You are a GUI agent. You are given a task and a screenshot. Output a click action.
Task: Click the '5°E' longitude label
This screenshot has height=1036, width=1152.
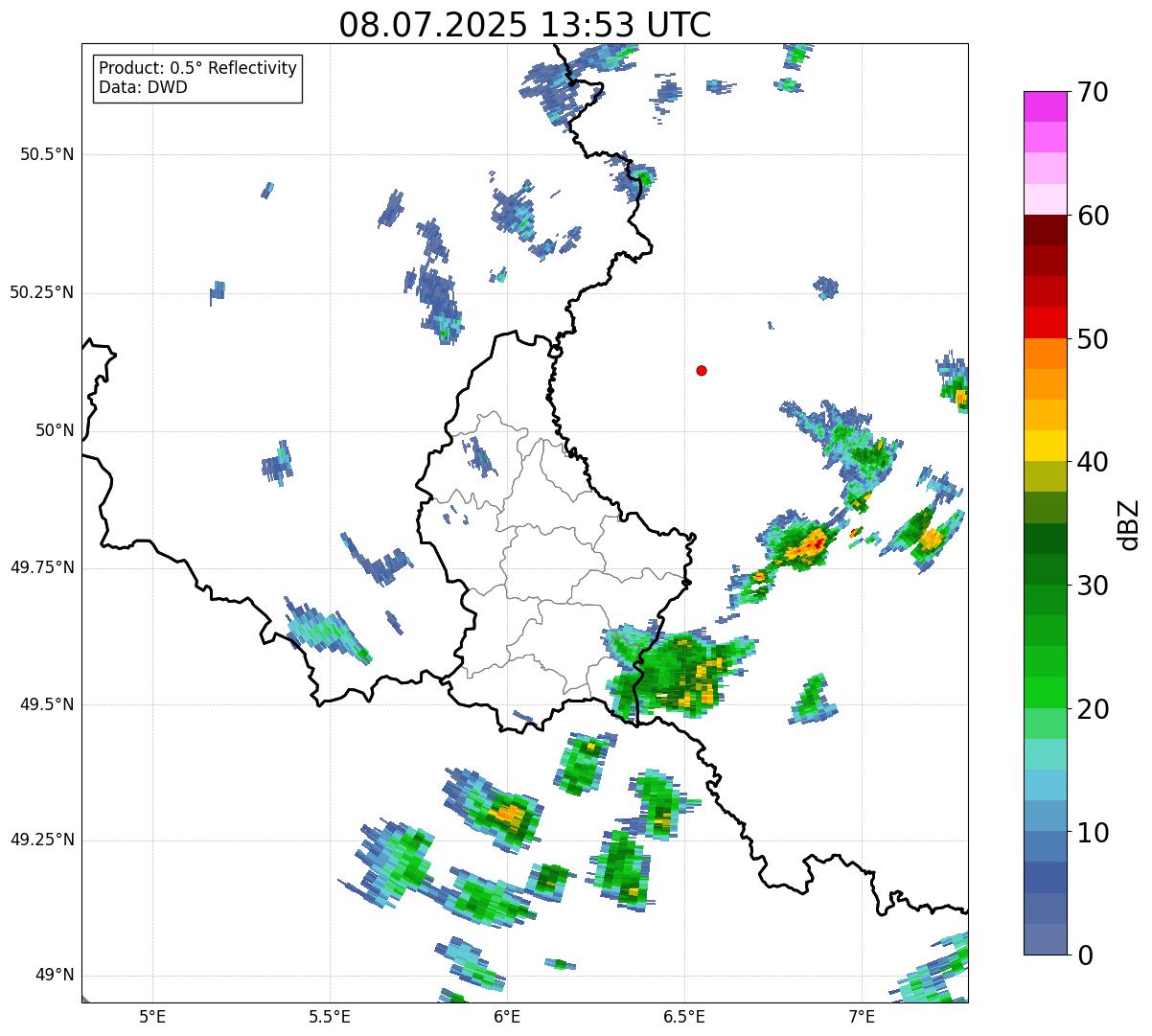click(152, 1016)
